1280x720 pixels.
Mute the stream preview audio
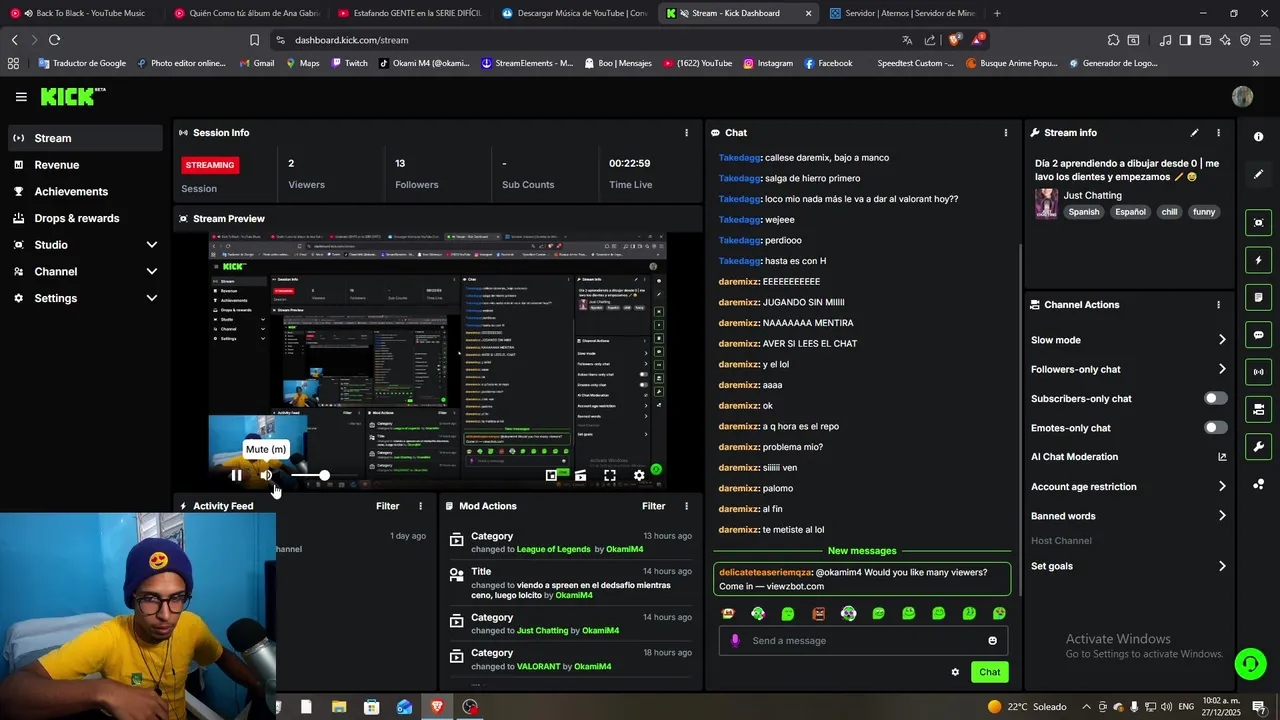click(266, 476)
